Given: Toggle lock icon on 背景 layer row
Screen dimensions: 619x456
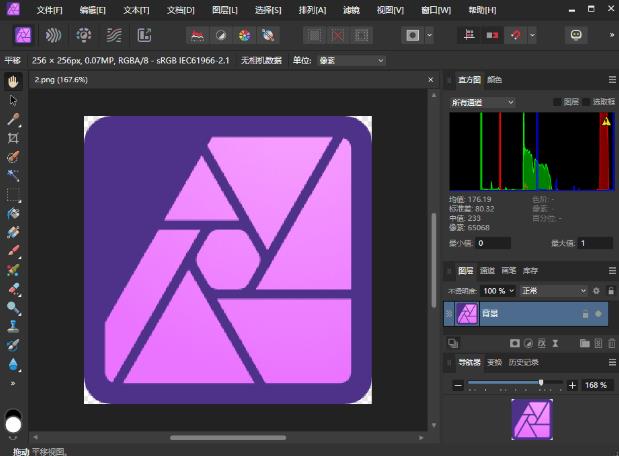Looking at the screenshot, I should 585,314.
